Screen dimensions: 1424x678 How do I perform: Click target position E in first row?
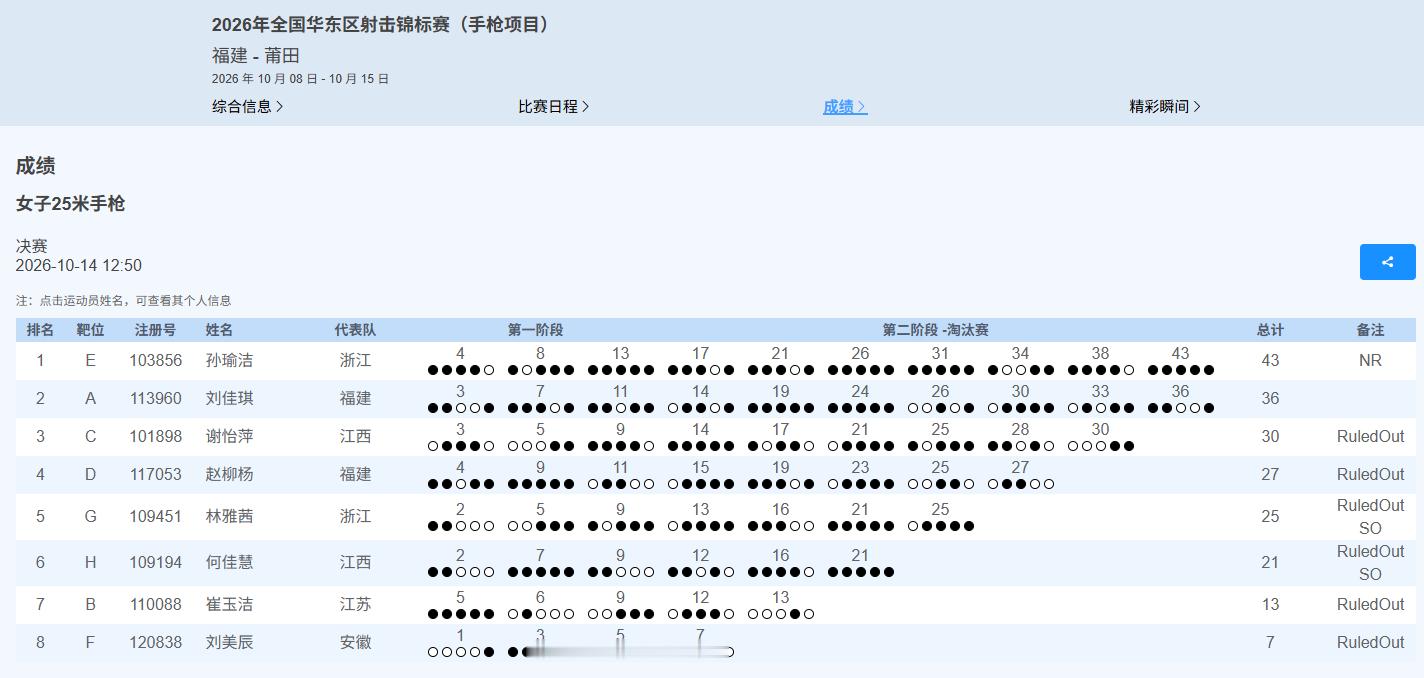click(90, 360)
